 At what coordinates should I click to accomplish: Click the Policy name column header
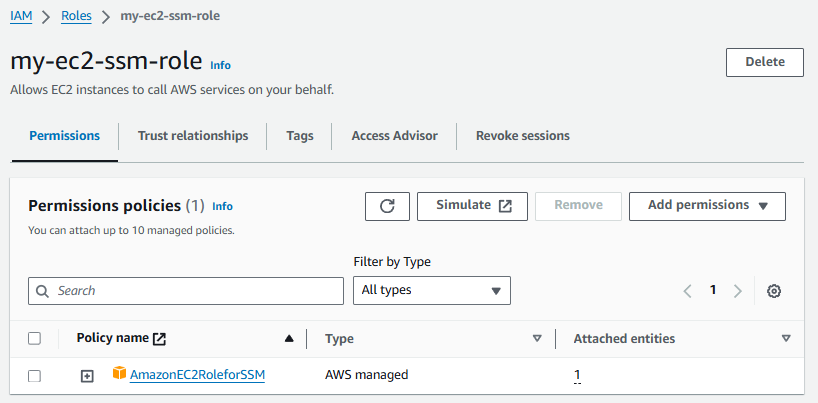[113, 338]
